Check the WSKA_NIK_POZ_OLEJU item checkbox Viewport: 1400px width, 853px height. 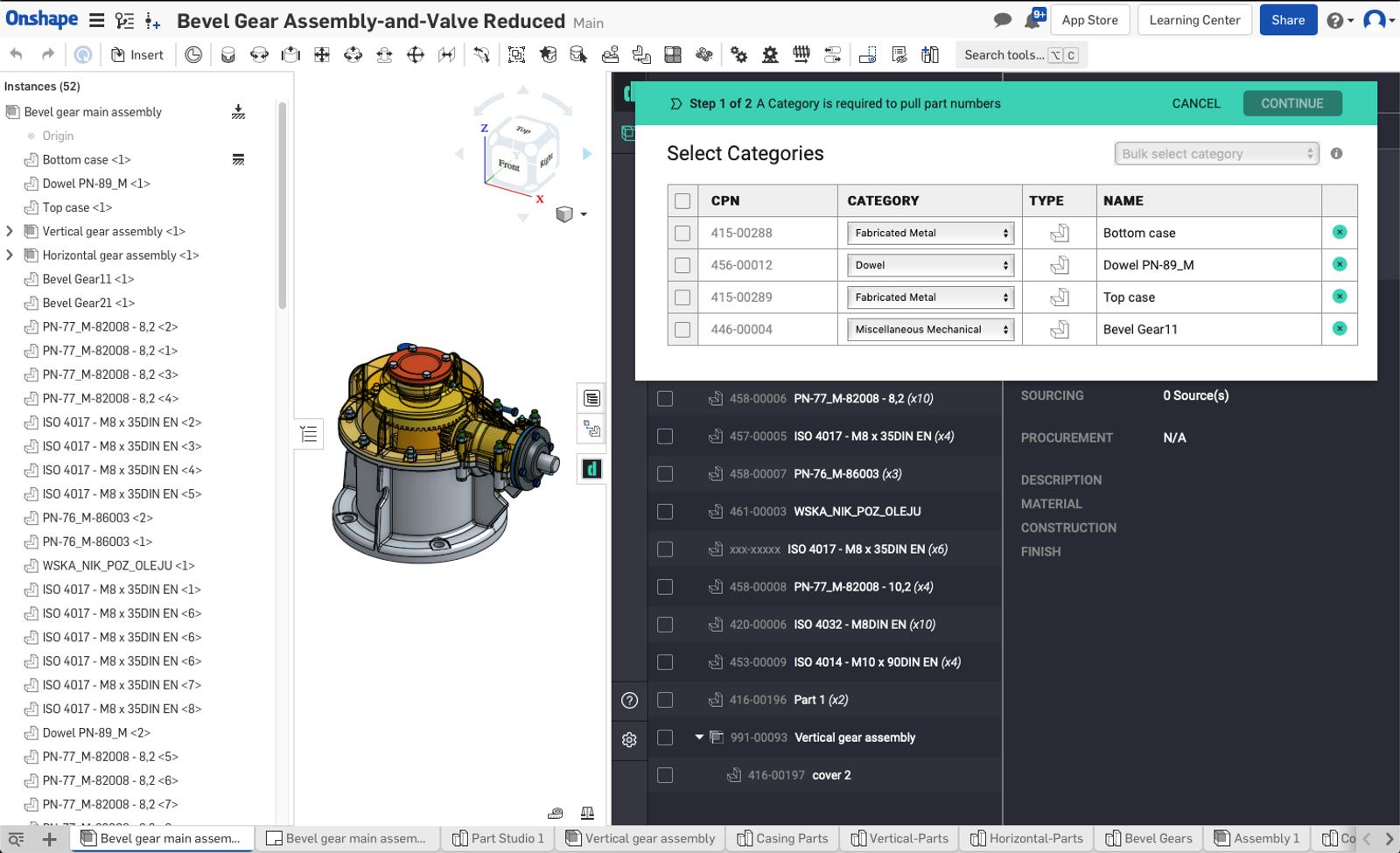tap(665, 512)
